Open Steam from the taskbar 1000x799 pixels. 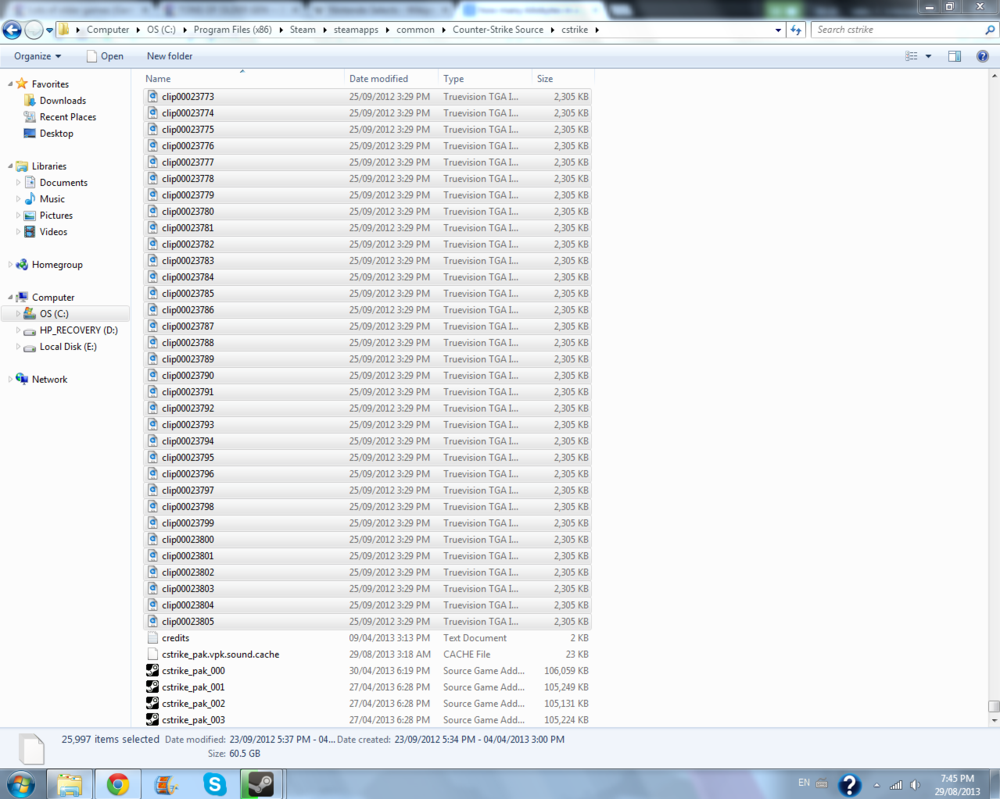260,784
